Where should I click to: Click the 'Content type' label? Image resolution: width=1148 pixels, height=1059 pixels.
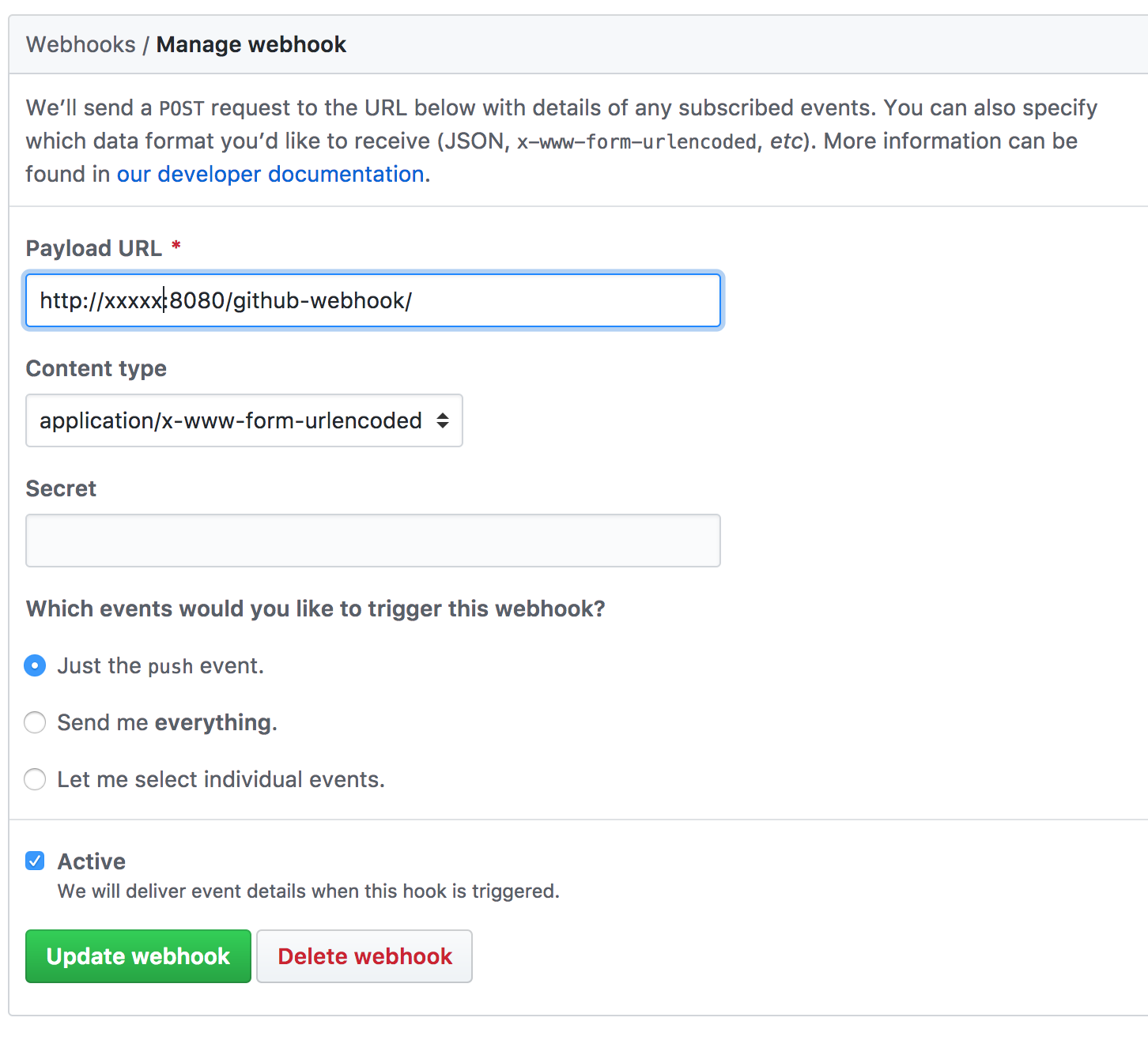coord(96,368)
